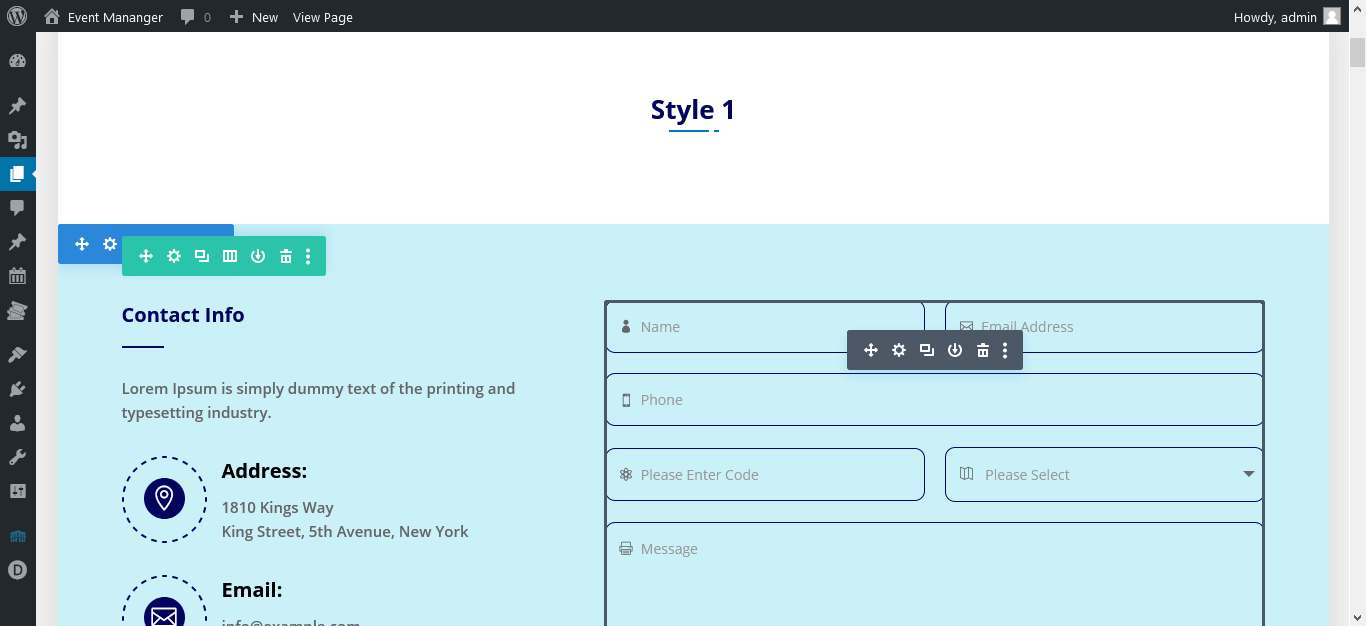The image size is (1366, 626).
Task: Click the circular address location icon
Action: [x=164, y=499]
